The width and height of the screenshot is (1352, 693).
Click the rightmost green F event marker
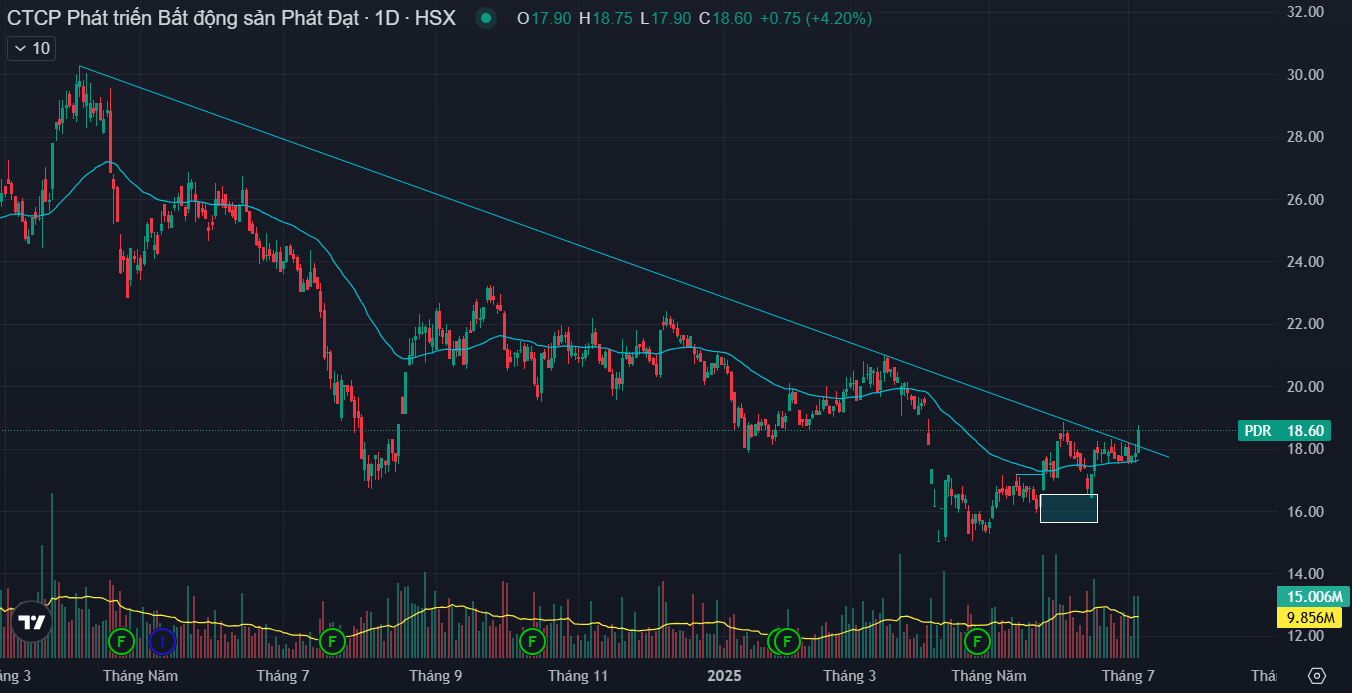coord(977,639)
